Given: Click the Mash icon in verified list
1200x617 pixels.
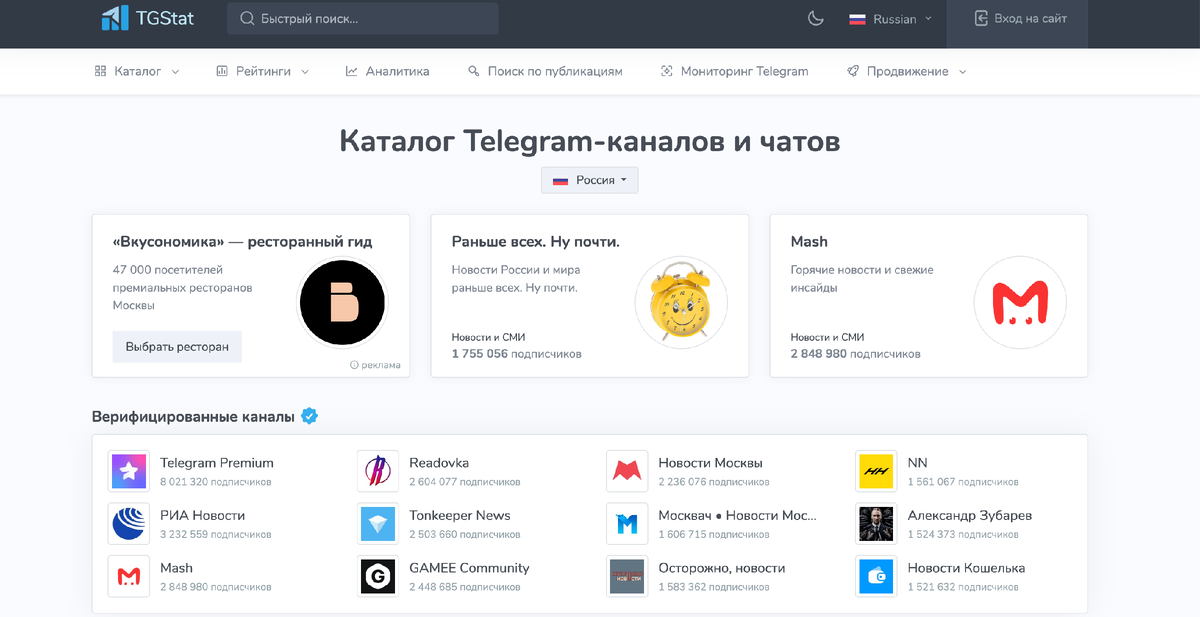Looking at the screenshot, I should (129, 576).
